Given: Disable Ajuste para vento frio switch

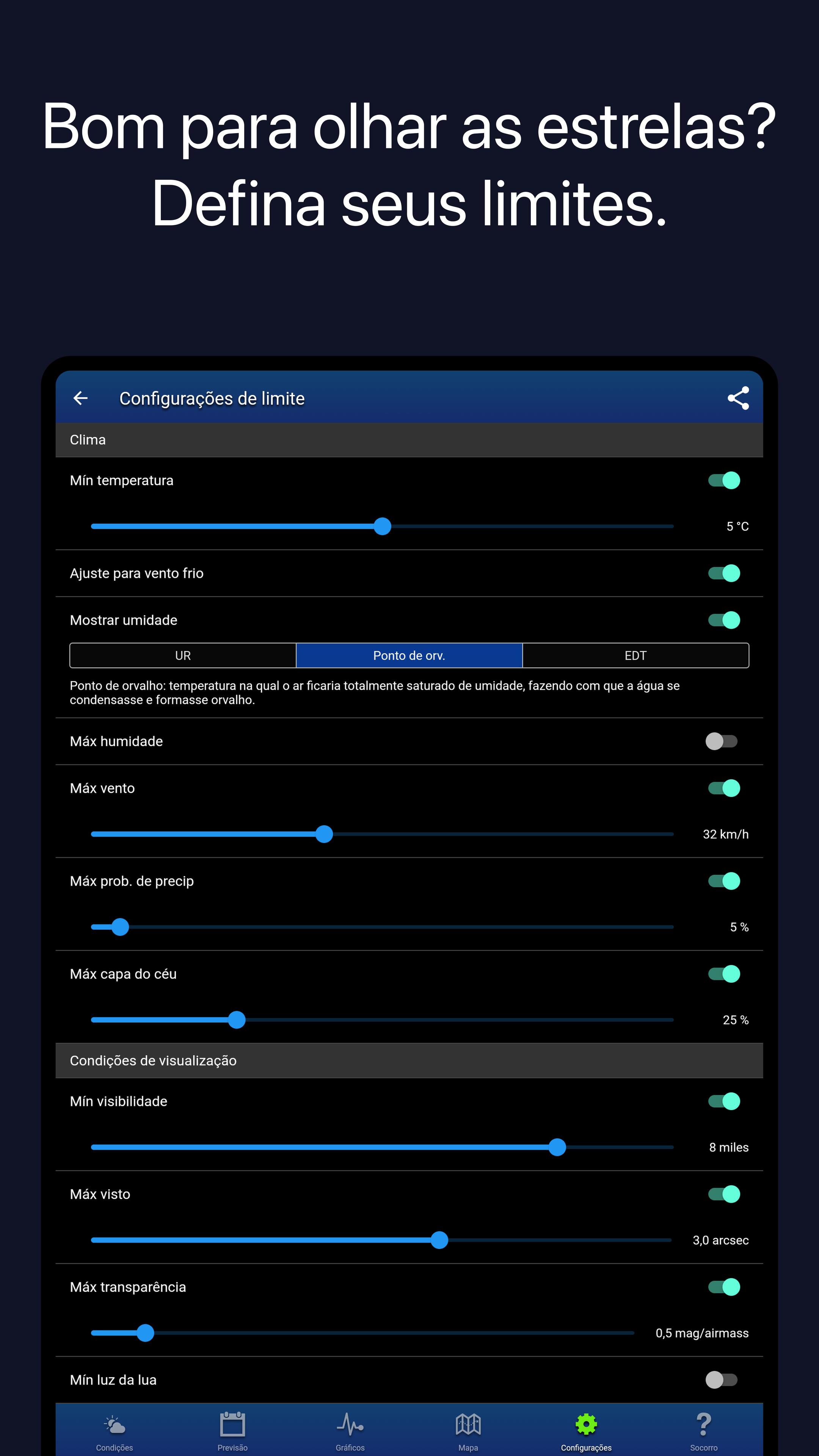Looking at the screenshot, I should 724,573.
